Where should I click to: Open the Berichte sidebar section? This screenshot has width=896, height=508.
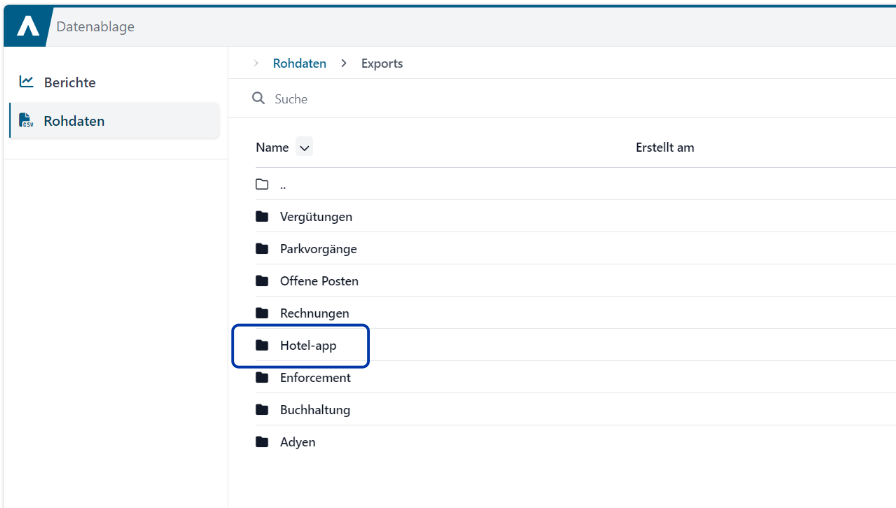(x=70, y=82)
